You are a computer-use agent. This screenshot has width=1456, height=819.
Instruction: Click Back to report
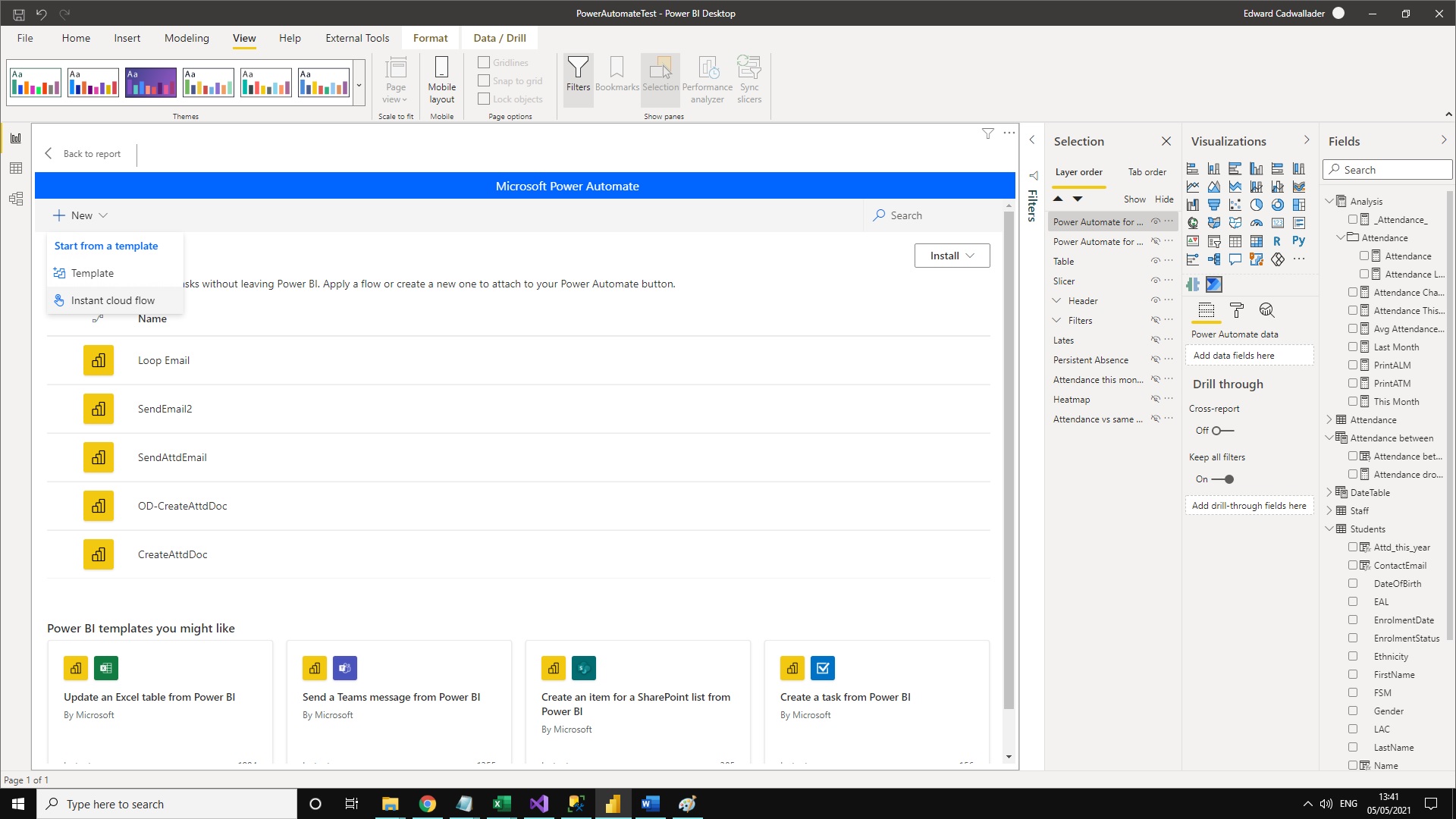coord(83,153)
